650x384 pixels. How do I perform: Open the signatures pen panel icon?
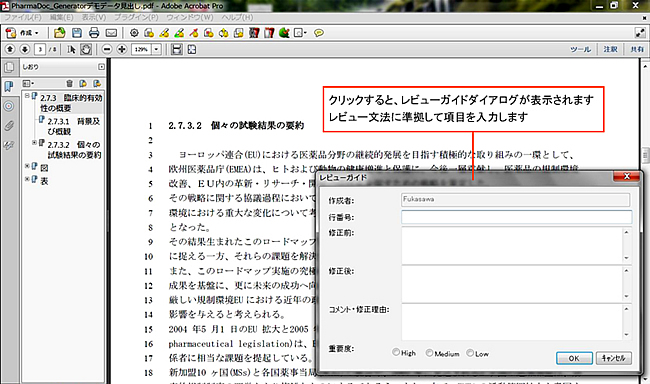coord(9,145)
